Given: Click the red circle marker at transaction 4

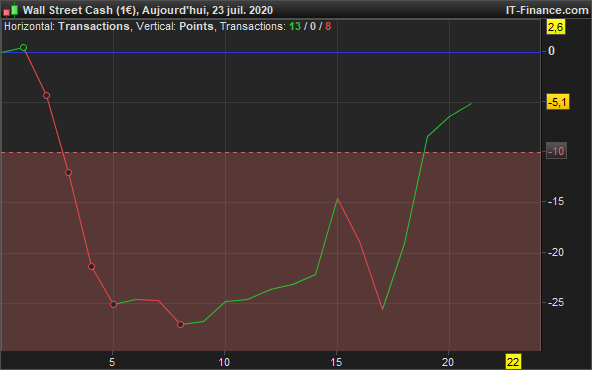Looking at the screenshot, I should pyautogui.click(x=91, y=267).
